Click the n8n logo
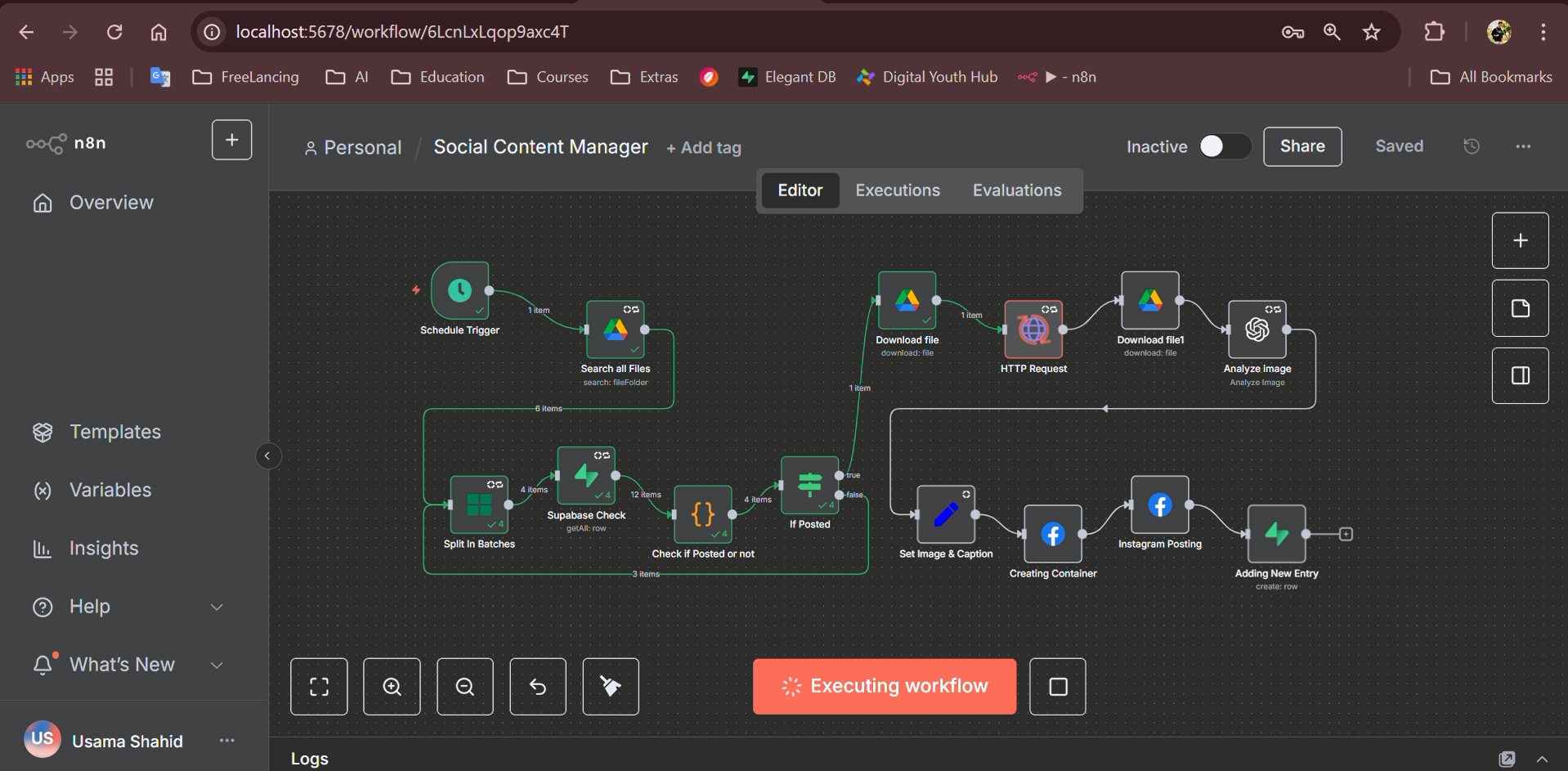The width and height of the screenshot is (1568, 771). click(x=66, y=143)
